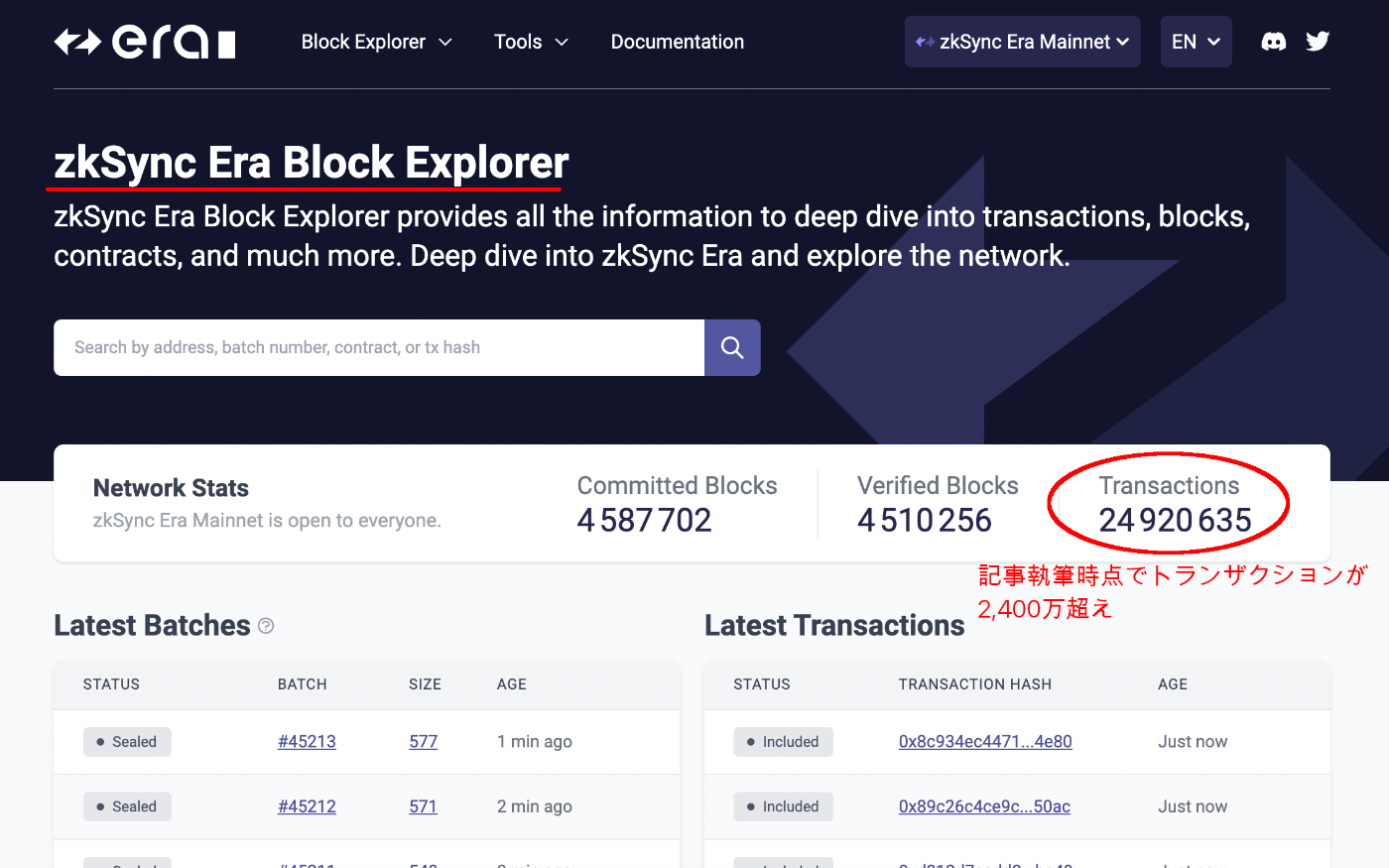This screenshot has width=1389, height=868.
Task: Click the Latest Transactions heading
Action: 834,626
